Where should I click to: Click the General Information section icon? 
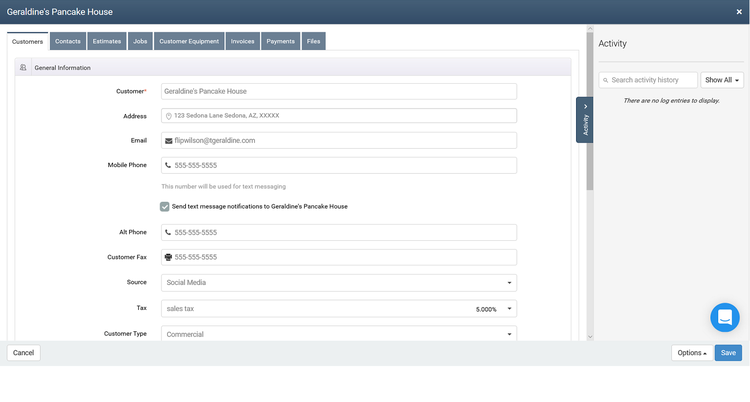point(23,67)
